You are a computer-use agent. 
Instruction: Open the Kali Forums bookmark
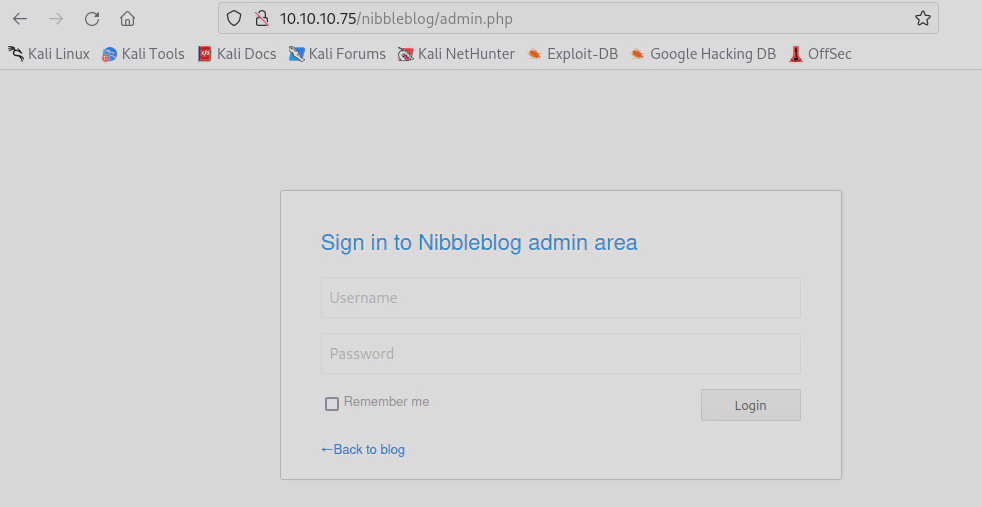click(x=337, y=54)
